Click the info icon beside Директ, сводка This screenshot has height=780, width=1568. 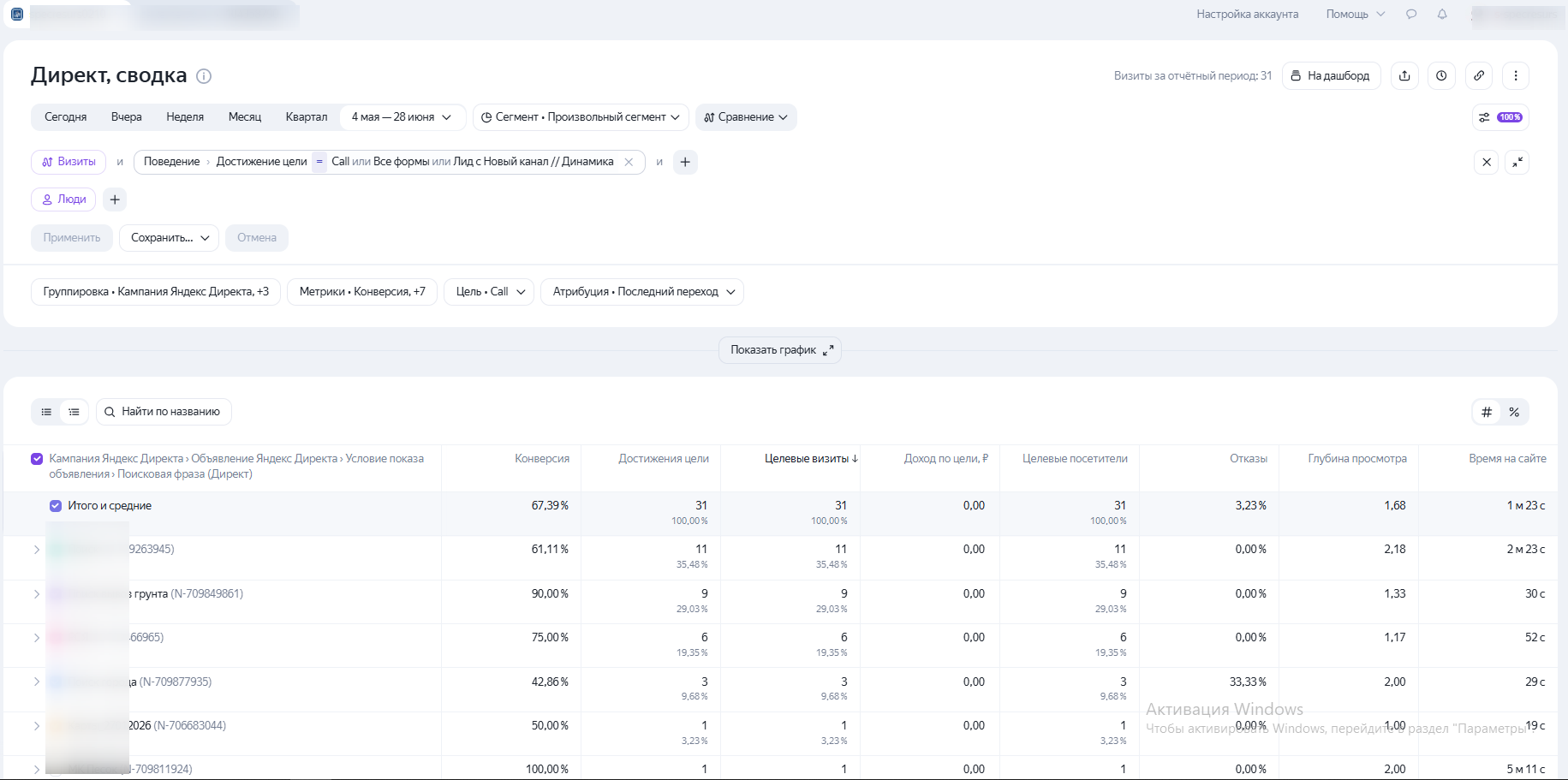point(204,76)
